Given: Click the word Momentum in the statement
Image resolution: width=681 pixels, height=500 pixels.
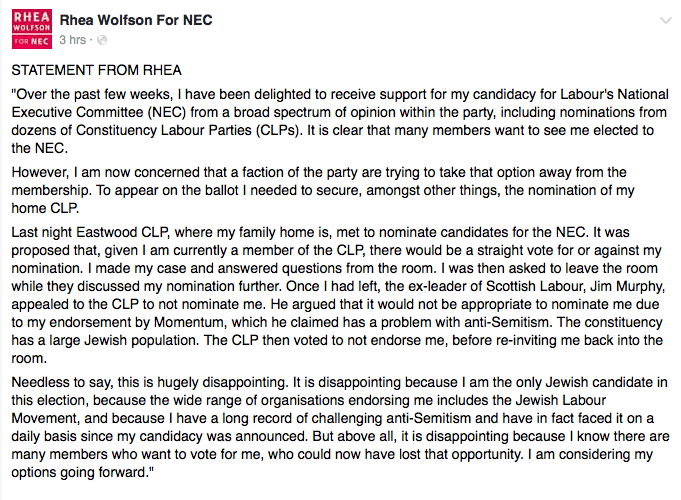Looking at the screenshot, I should (189, 322).
